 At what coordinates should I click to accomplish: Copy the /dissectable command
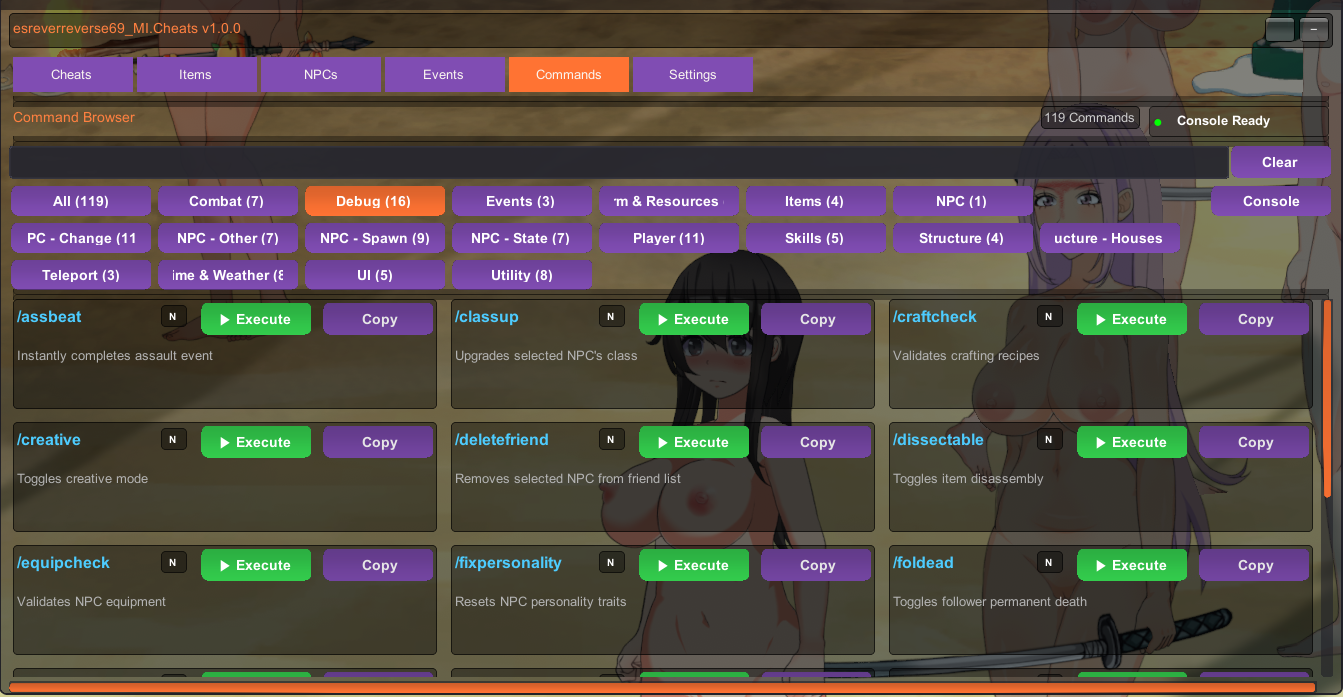(1254, 442)
